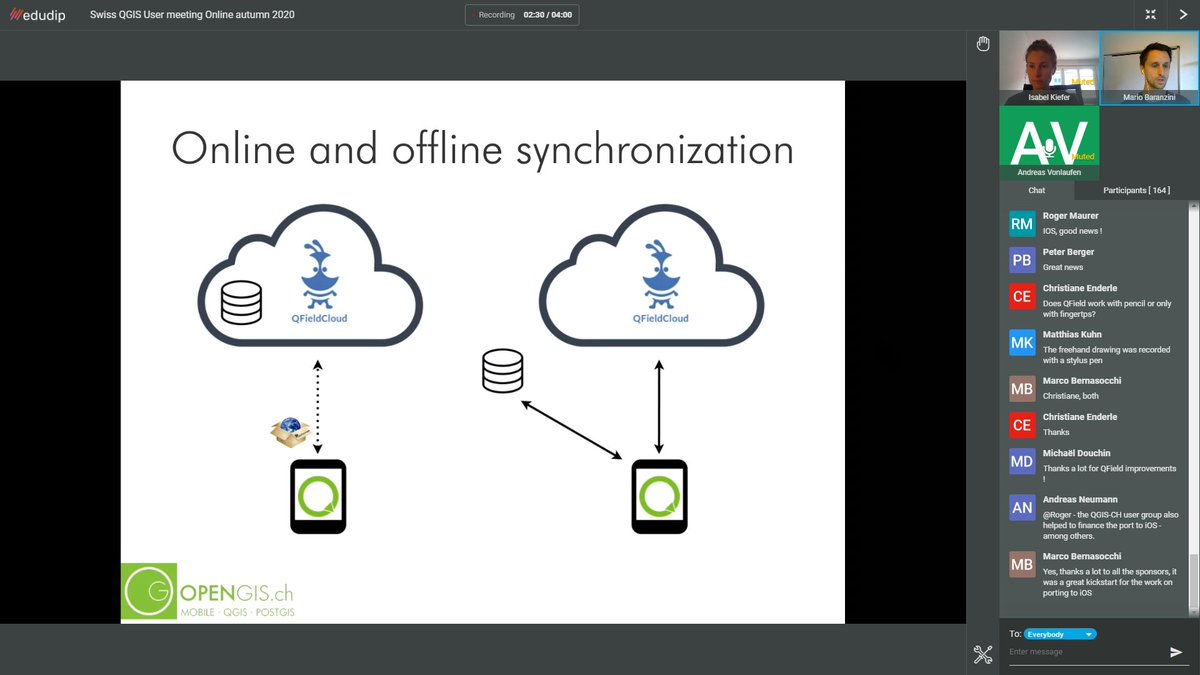This screenshot has height=675, width=1200.
Task: Click RM avatar of Roger Maurer
Action: click(x=1022, y=224)
